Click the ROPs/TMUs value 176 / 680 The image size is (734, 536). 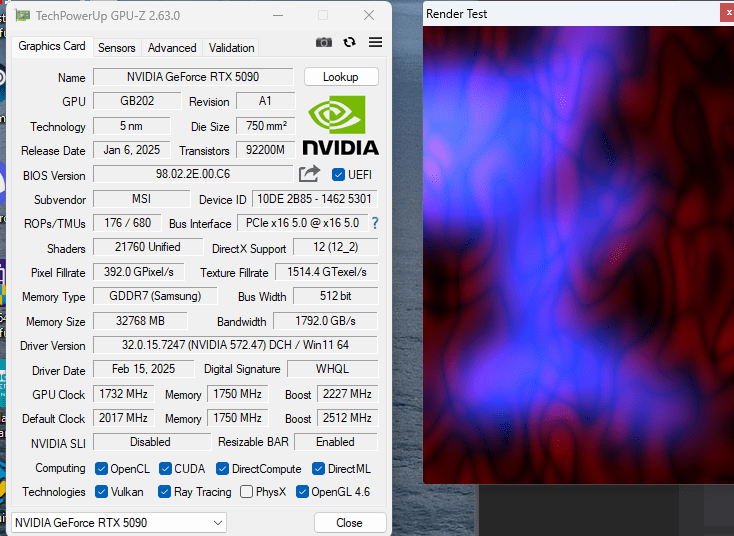coord(127,223)
